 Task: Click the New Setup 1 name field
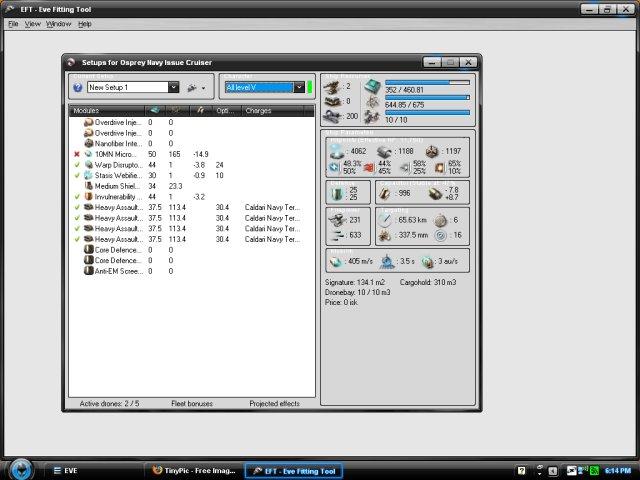(128, 87)
